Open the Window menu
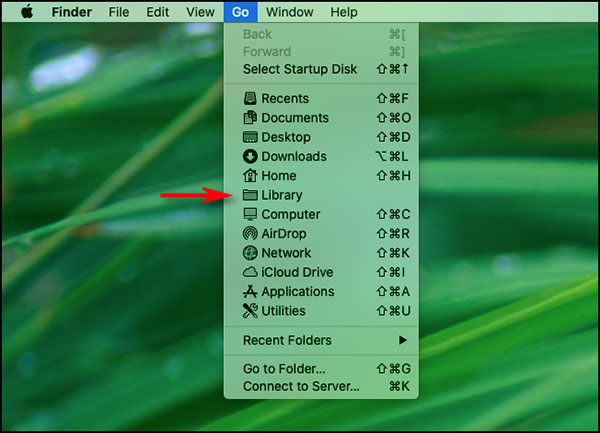This screenshot has width=600, height=433. pos(290,12)
